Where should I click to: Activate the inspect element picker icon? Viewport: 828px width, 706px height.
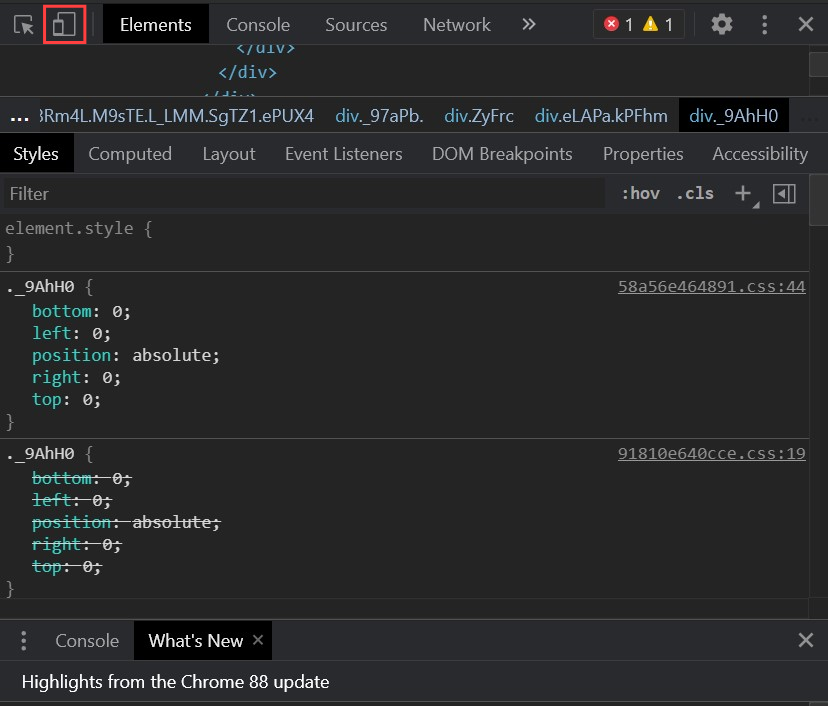click(x=24, y=25)
